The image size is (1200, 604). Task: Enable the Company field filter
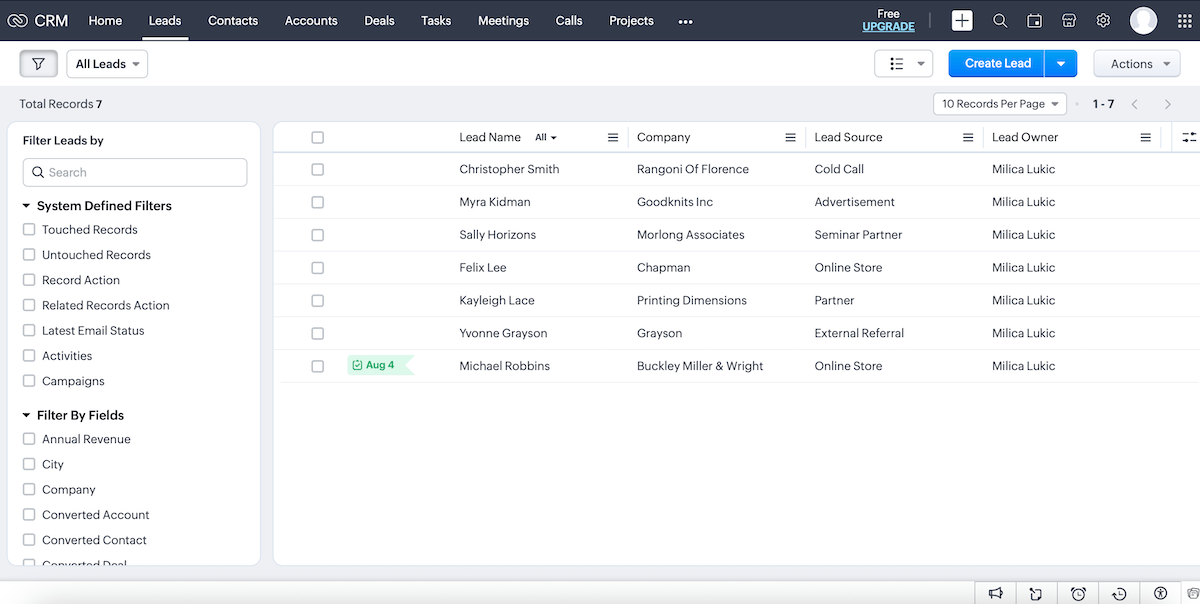click(x=29, y=489)
